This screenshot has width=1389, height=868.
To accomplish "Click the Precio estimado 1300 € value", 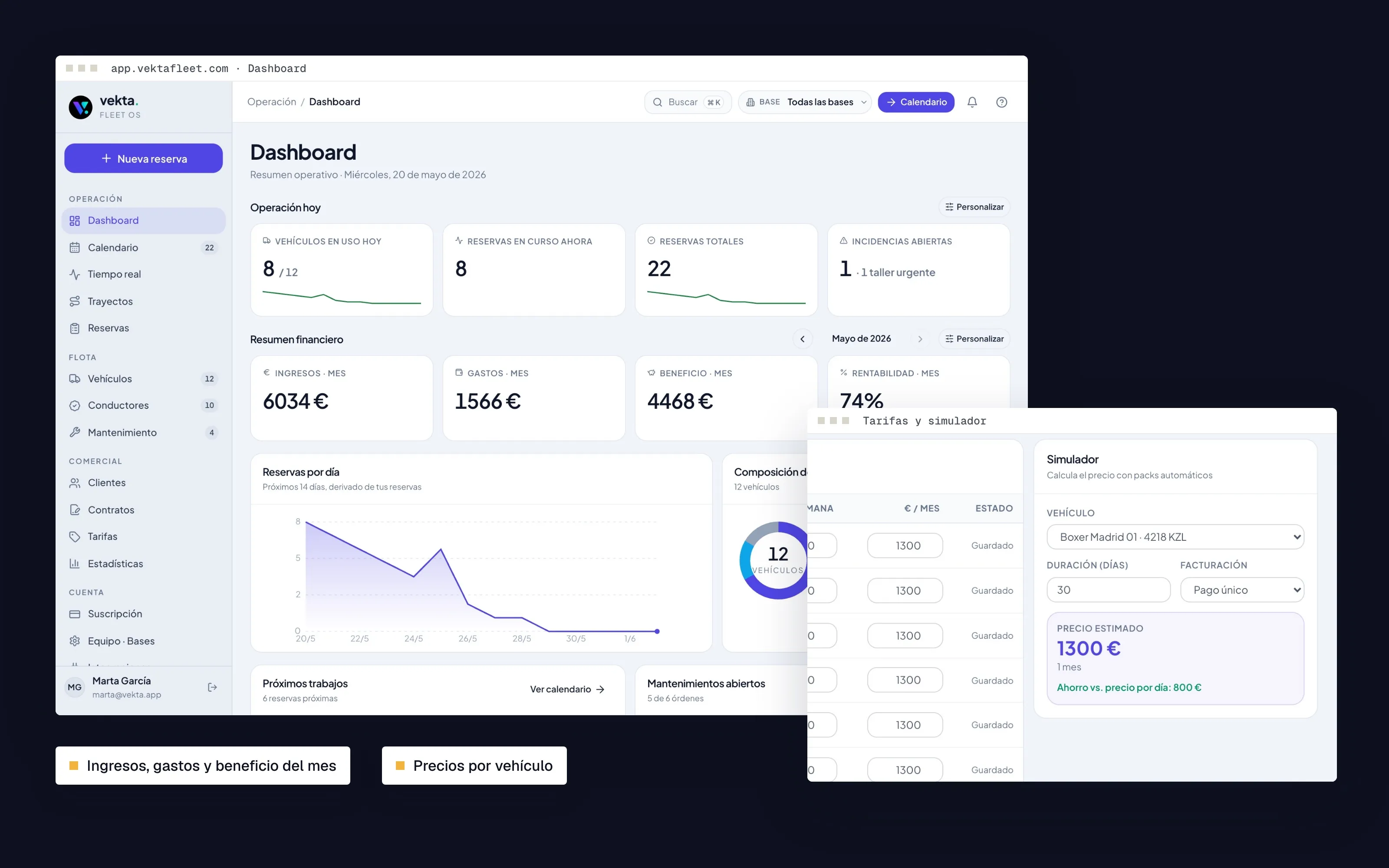I will tap(1088, 648).
